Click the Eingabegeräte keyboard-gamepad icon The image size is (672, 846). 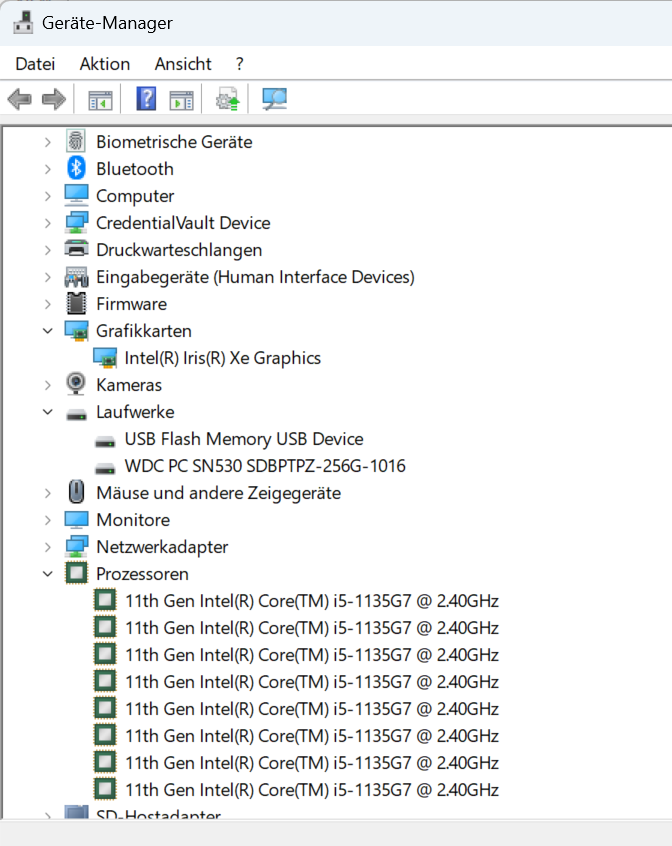(x=76, y=277)
